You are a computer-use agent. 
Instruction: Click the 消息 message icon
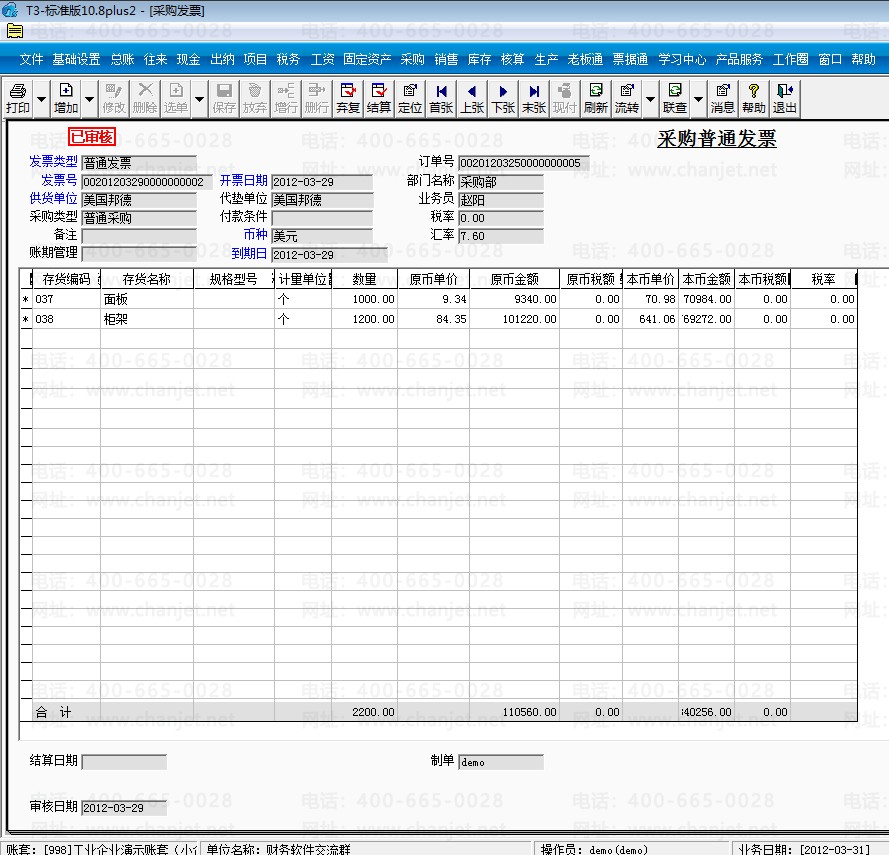coord(722,99)
